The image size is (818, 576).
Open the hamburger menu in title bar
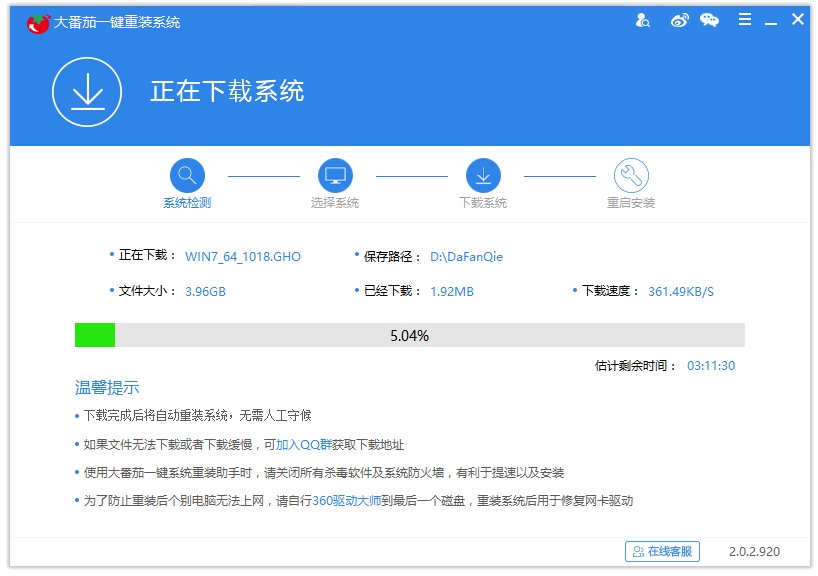(744, 18)
